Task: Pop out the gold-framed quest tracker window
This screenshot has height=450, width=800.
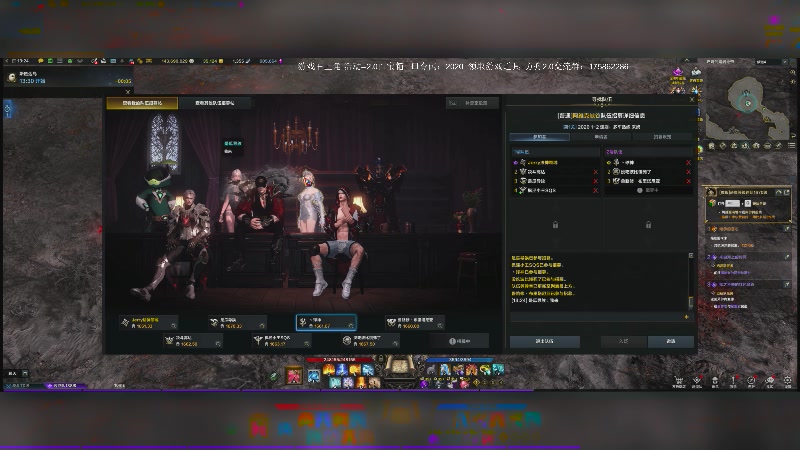Action: (x=787, y=192)
